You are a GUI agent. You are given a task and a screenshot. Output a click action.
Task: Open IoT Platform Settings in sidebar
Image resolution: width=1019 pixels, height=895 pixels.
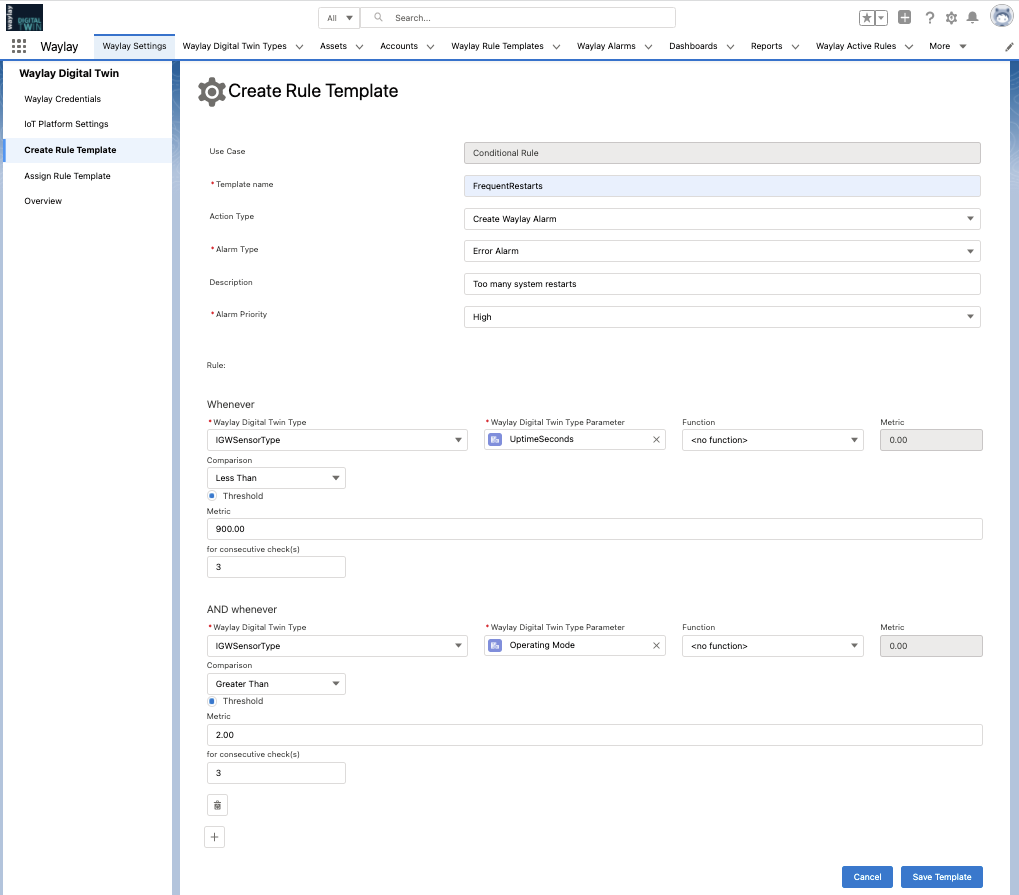pos(66,124)
